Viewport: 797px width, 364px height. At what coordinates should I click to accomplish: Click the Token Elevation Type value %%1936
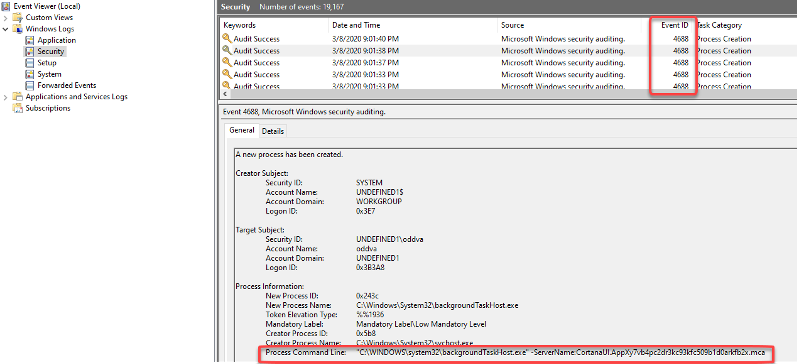click(371, 314)
